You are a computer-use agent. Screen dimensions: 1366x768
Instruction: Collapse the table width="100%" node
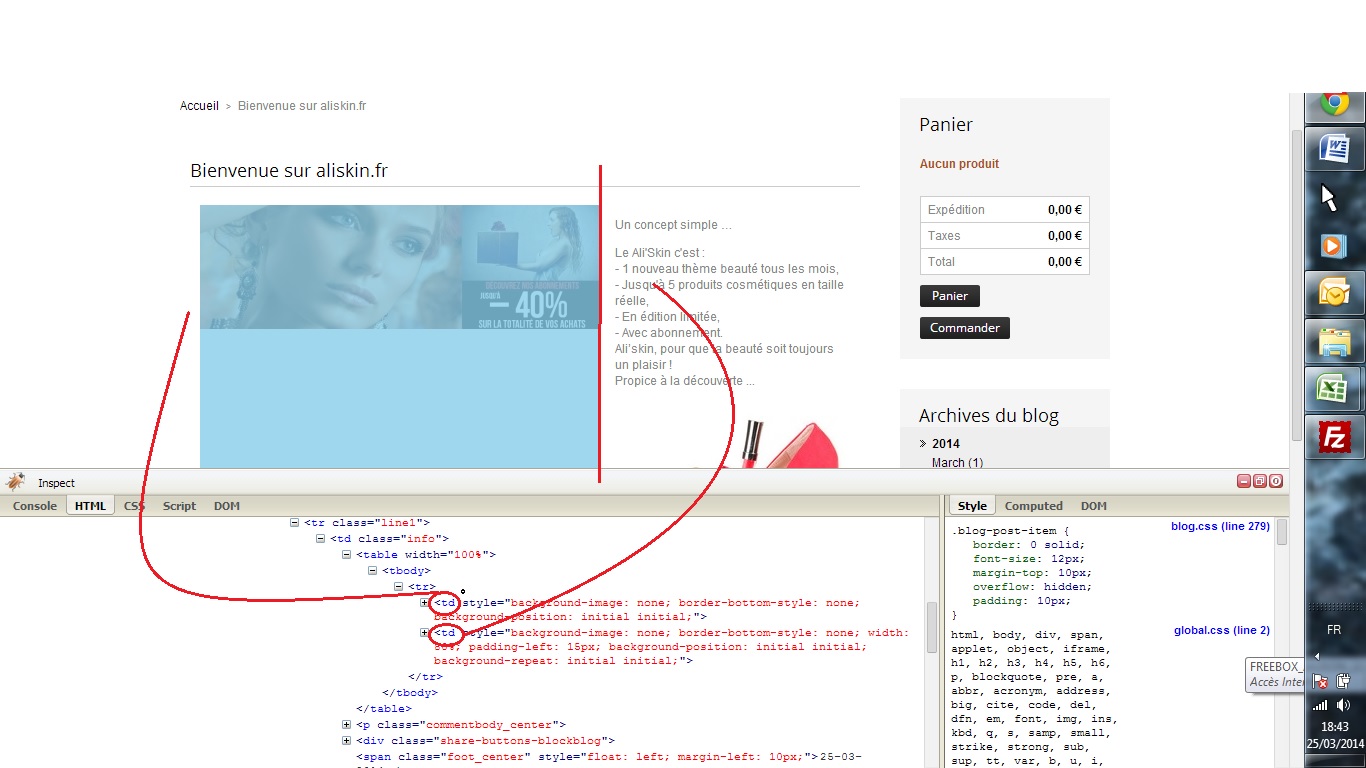pyautogui.click(x=347, y=554)
